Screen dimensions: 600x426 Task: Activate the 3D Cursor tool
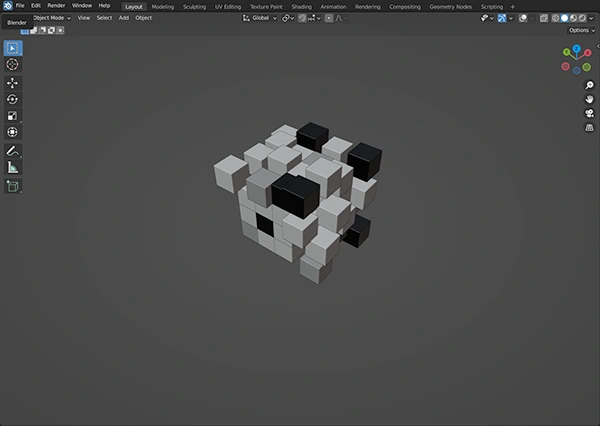point(13,64)
